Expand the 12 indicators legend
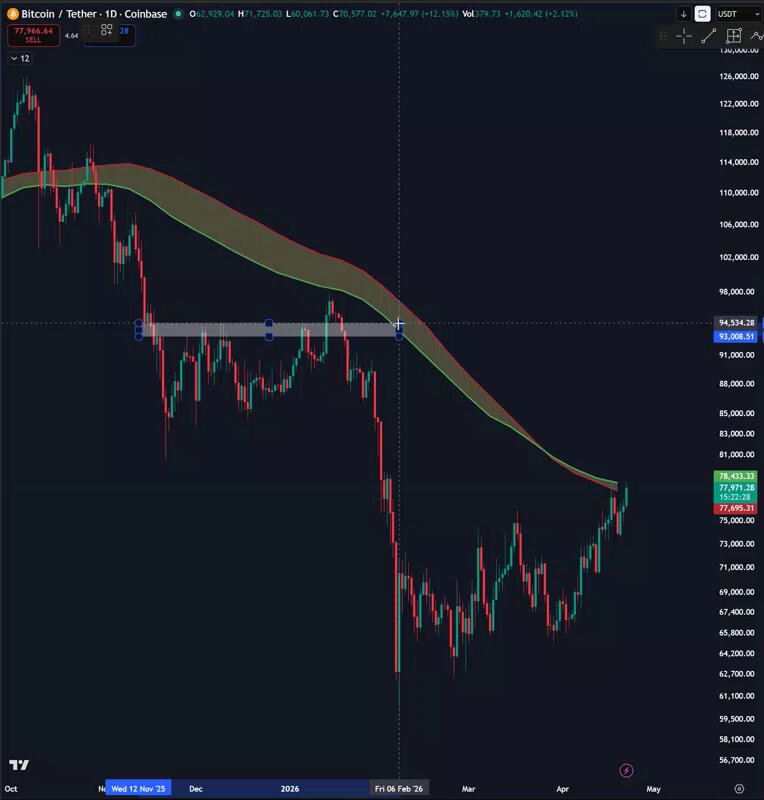The height and width of the screenshot is (800, 764). [20, 59]
